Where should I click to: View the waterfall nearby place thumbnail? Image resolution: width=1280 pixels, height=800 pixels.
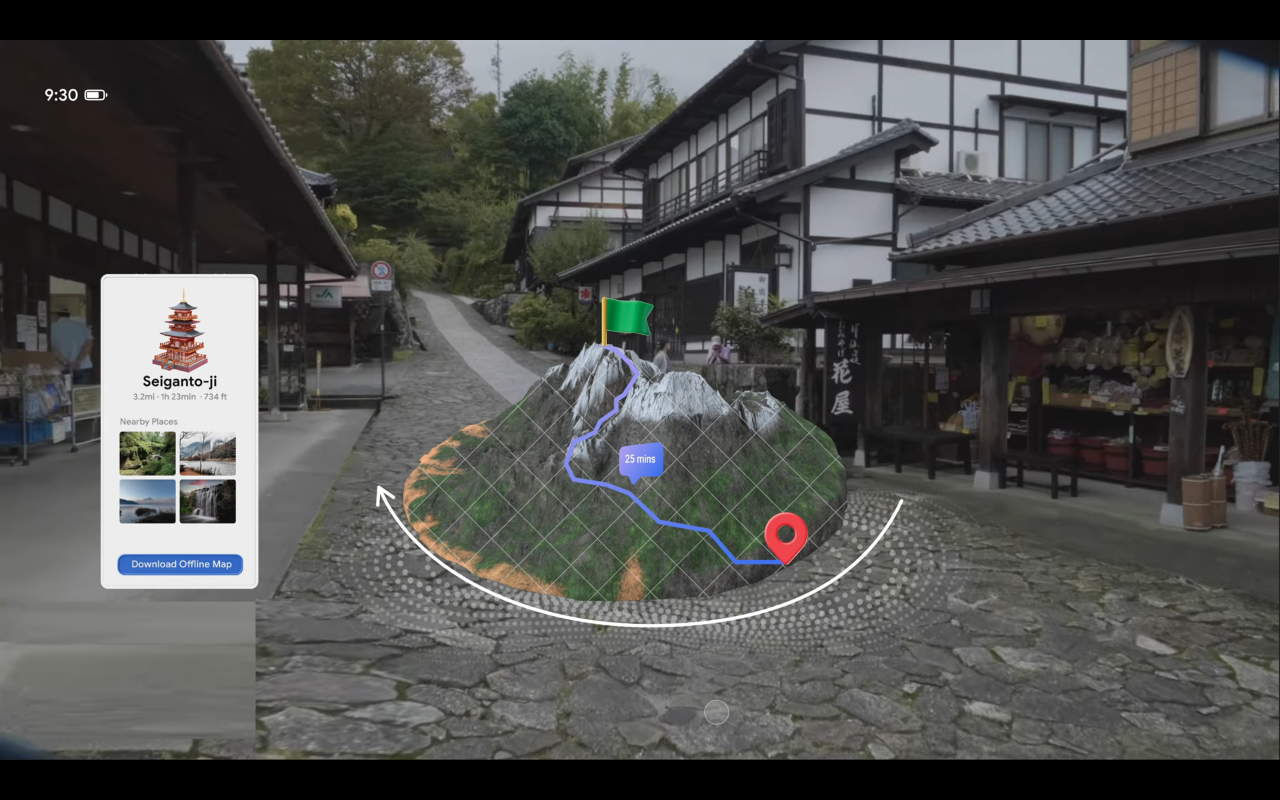pos(208,501)
